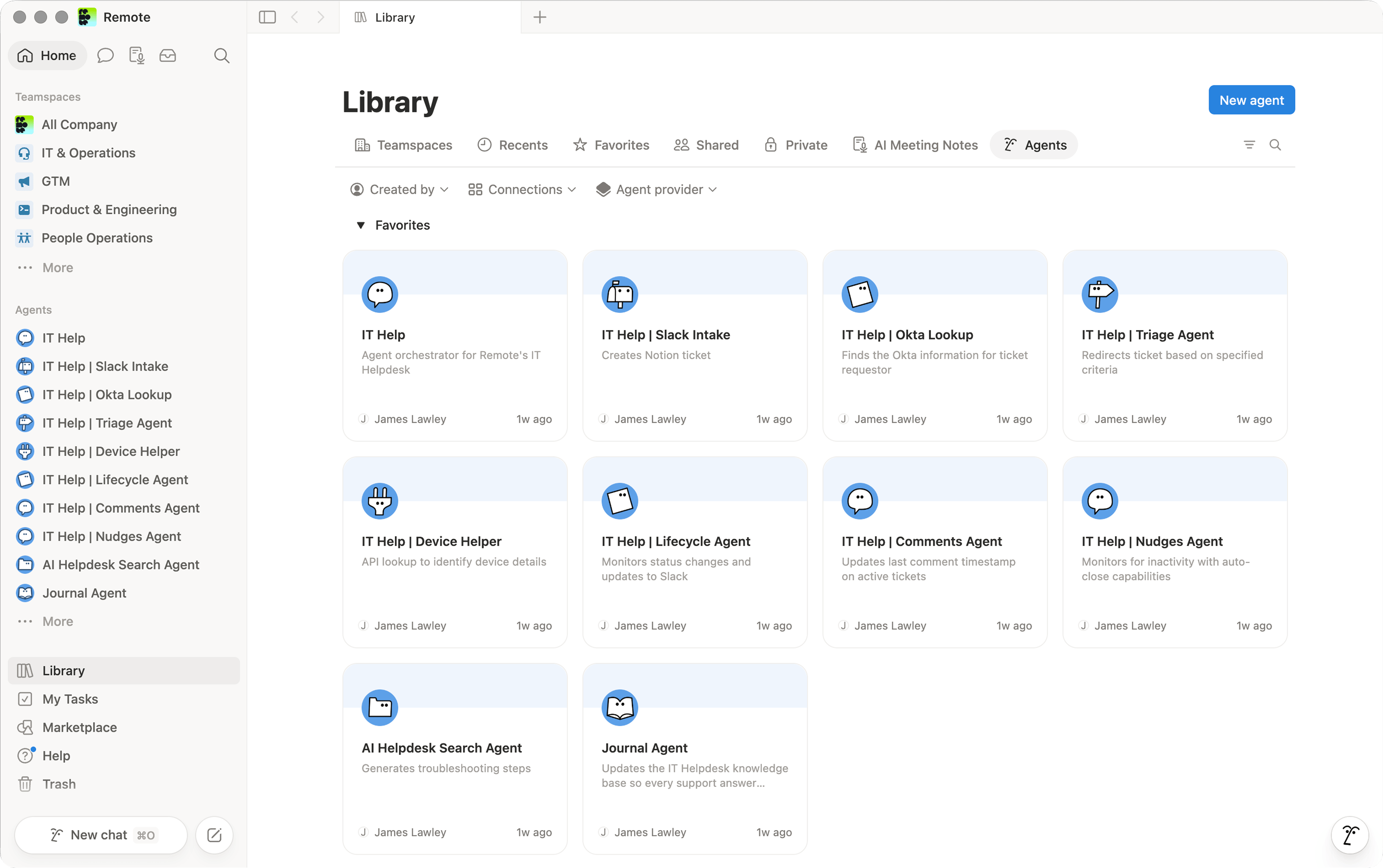Image resolution: width=1383 pixels, height=868 pixels.
Task: Open the floating AI assistant icon bottom right
Action: pyautogui.click(x=1350, y=835)
